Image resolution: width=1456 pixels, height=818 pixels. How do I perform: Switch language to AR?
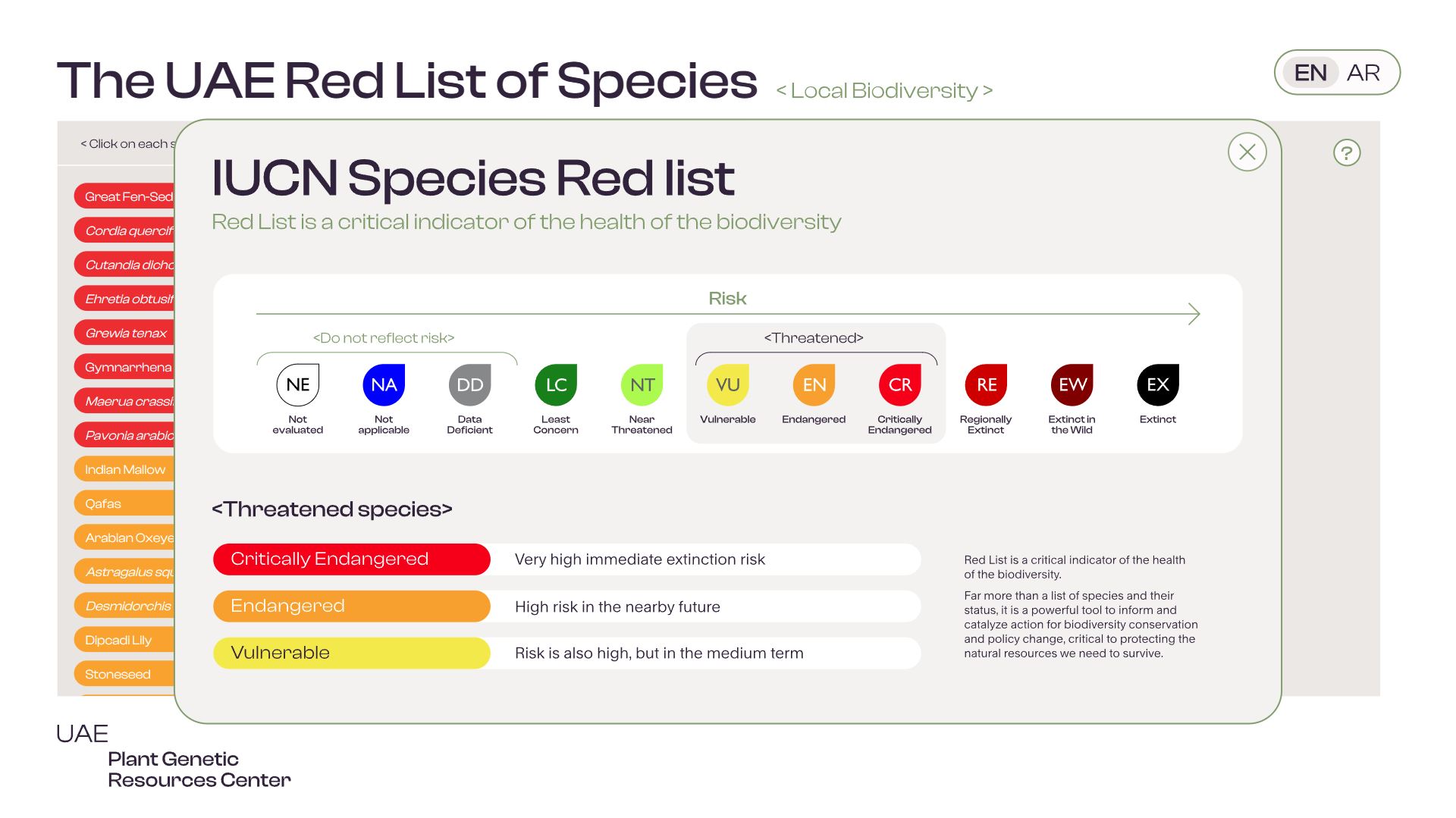coord(1363,73)
